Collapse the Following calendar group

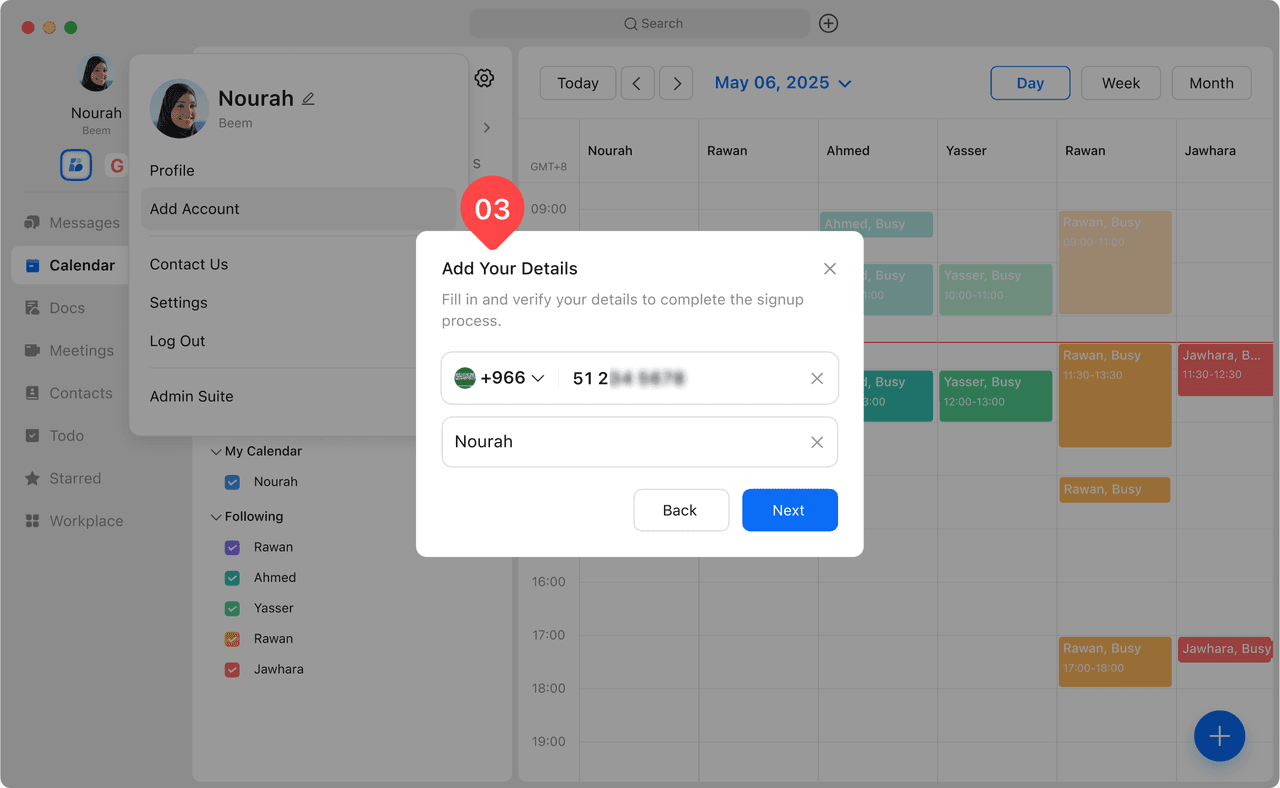[x=216, y=517]
